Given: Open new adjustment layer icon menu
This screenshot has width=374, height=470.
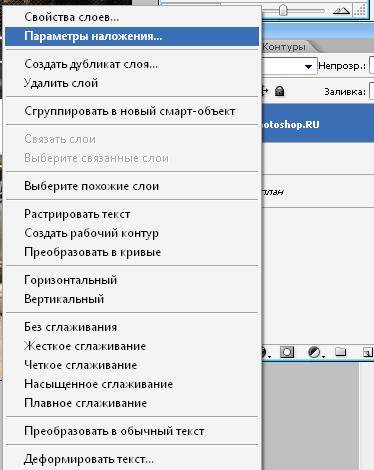Looking at the screenshot, I should (x=315, y=352).
